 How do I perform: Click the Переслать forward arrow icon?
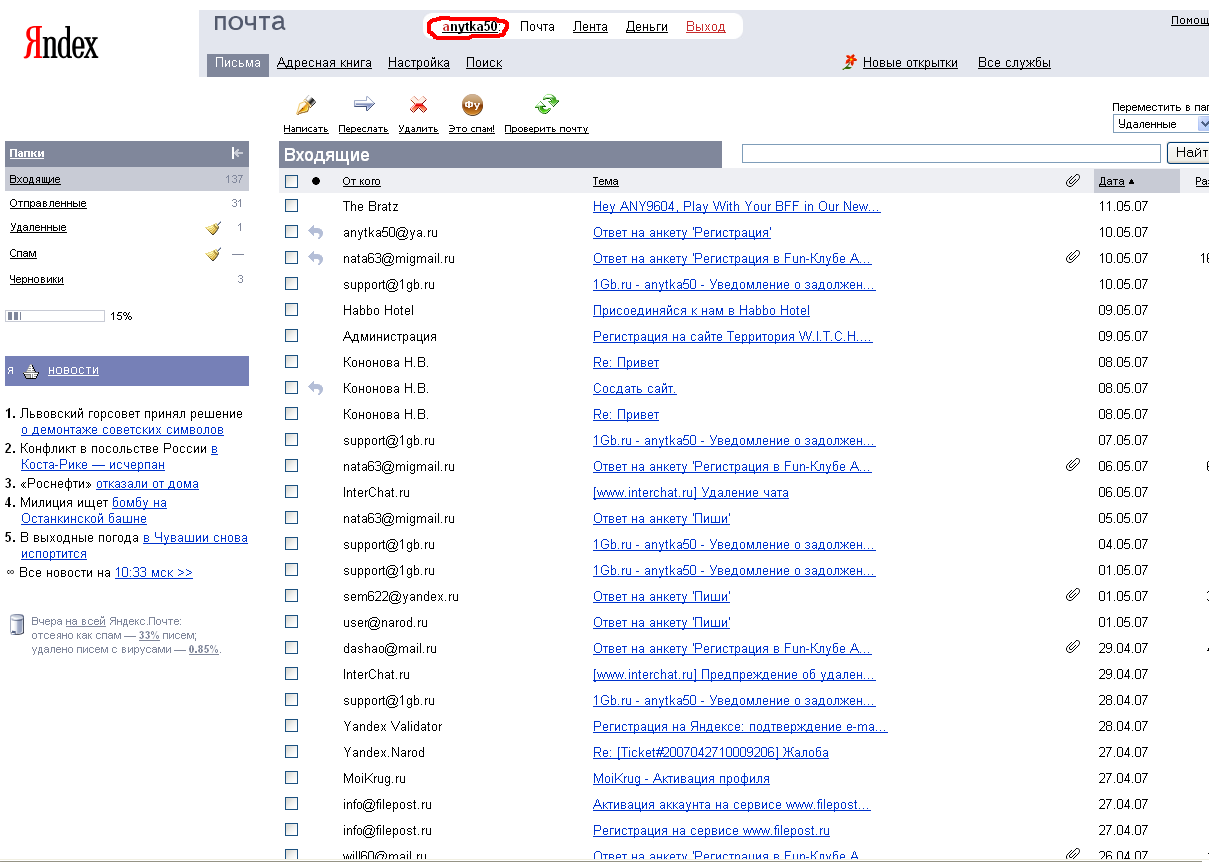click(364, 104)
